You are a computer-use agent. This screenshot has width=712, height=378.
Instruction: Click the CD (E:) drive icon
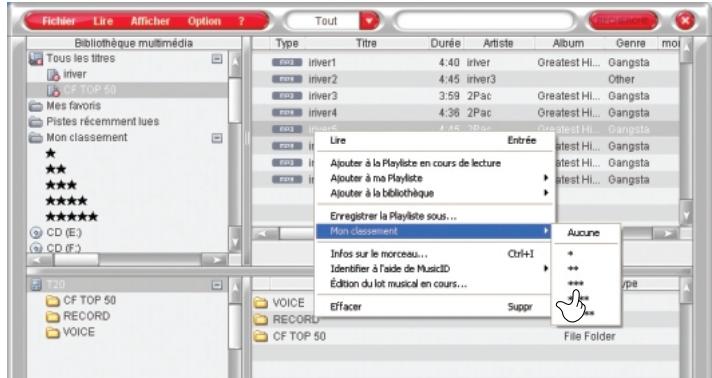click(x=36, y=233)
